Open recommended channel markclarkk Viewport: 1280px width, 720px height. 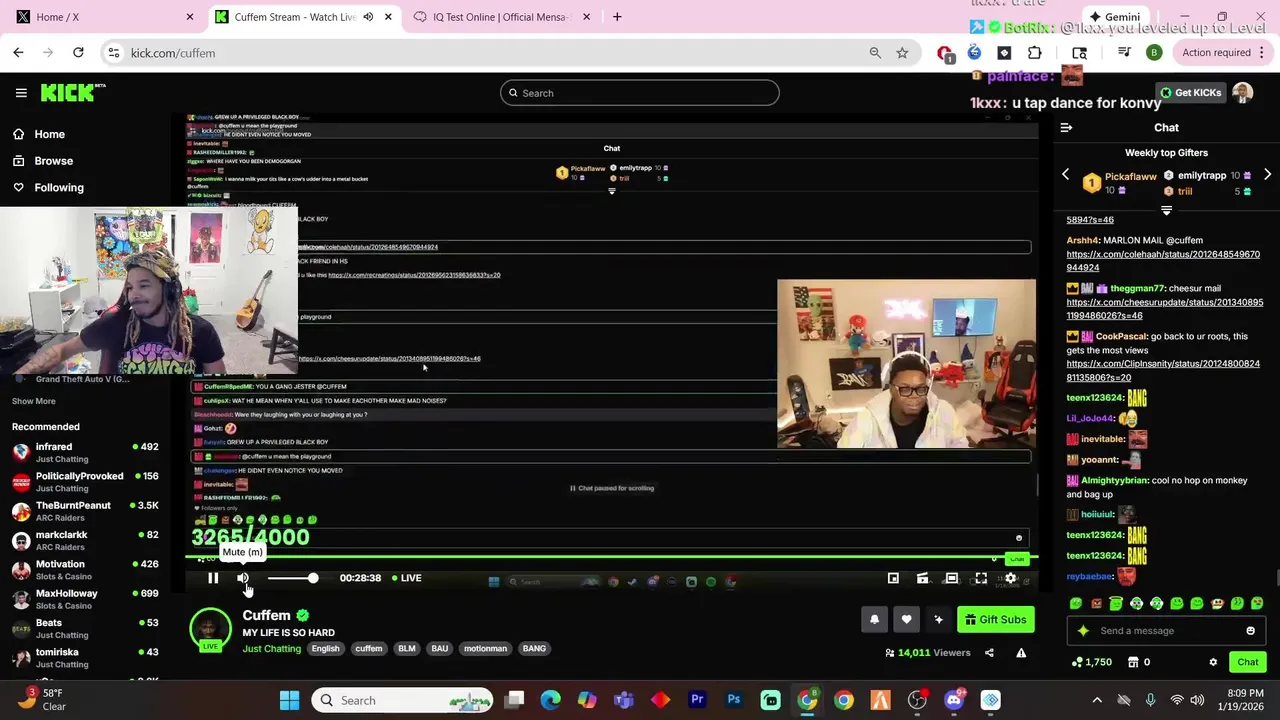point(85,540)
